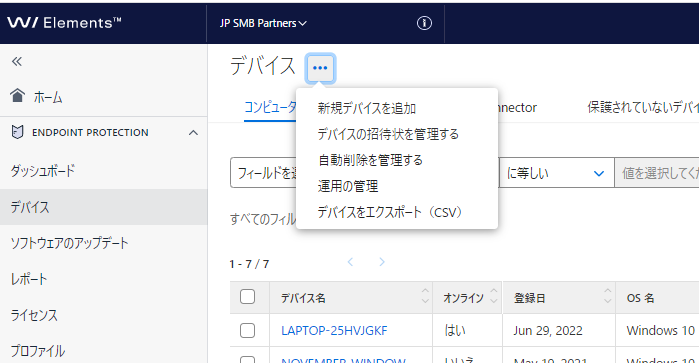This screenshot has height=363, width=699.
Task: Select 自動削除を管理する menu item
Action: click(370, 160)
